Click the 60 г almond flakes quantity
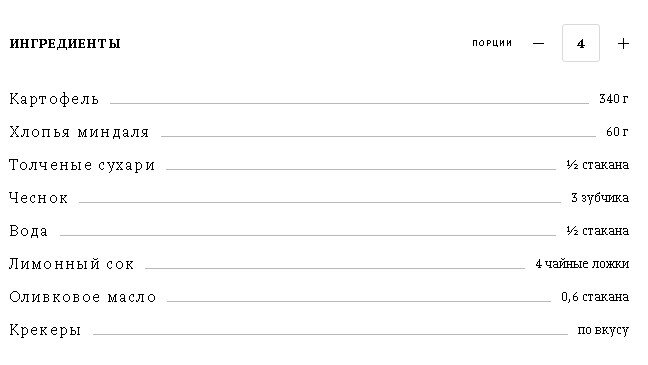The height and width of the screenshot is (365, 648). pyautogui.click(x=617, y=132)
